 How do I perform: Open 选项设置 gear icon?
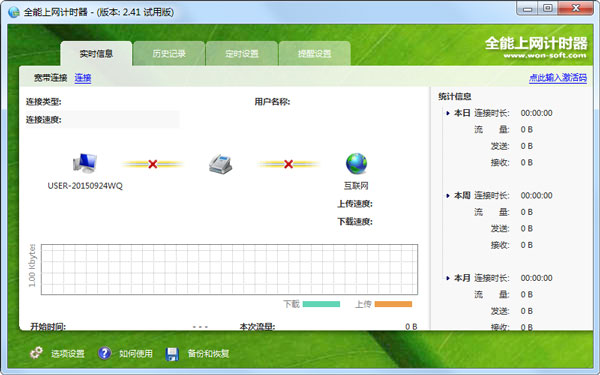click(36, 353)
